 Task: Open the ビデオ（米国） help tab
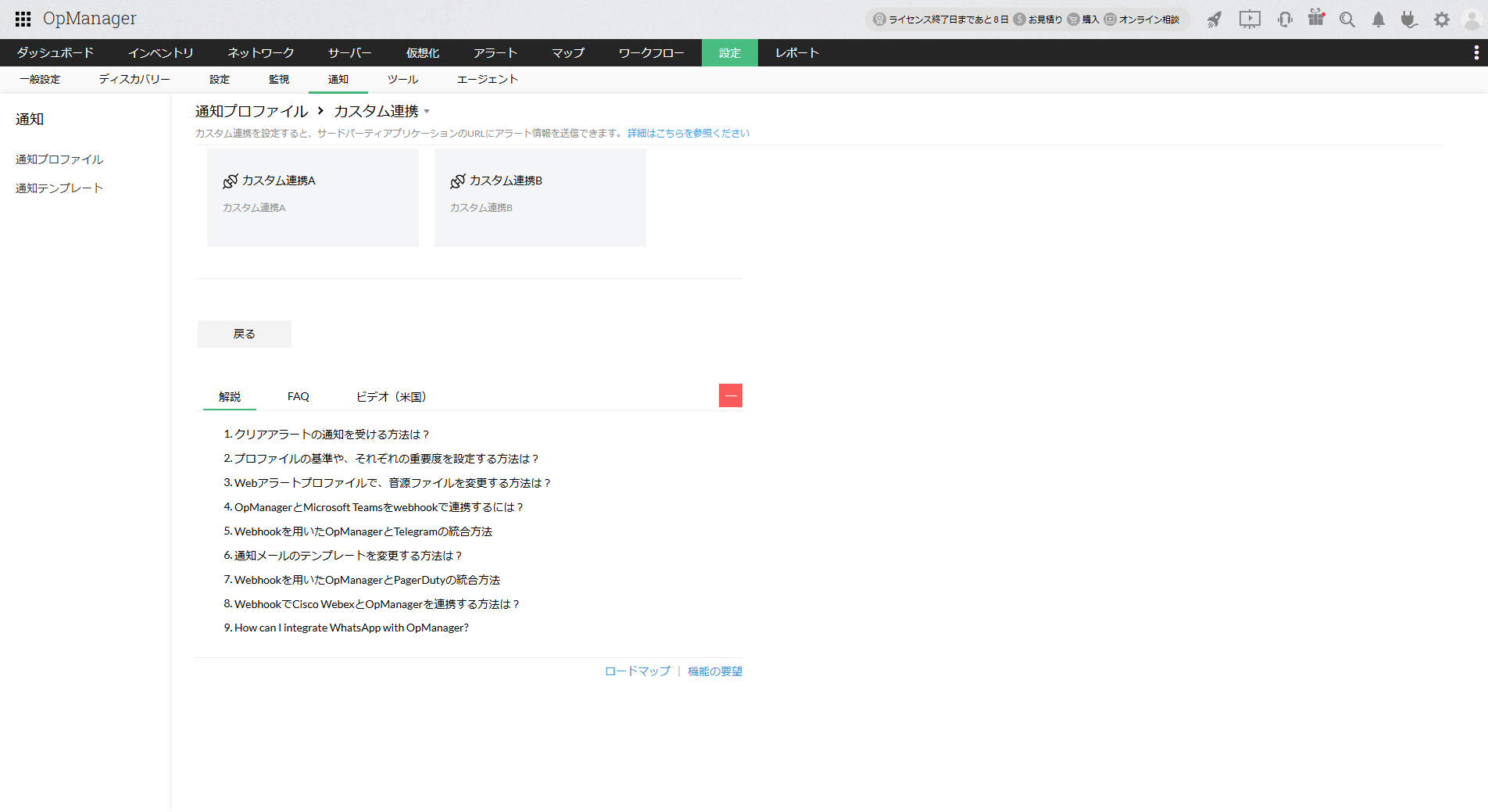click(391, 397)
